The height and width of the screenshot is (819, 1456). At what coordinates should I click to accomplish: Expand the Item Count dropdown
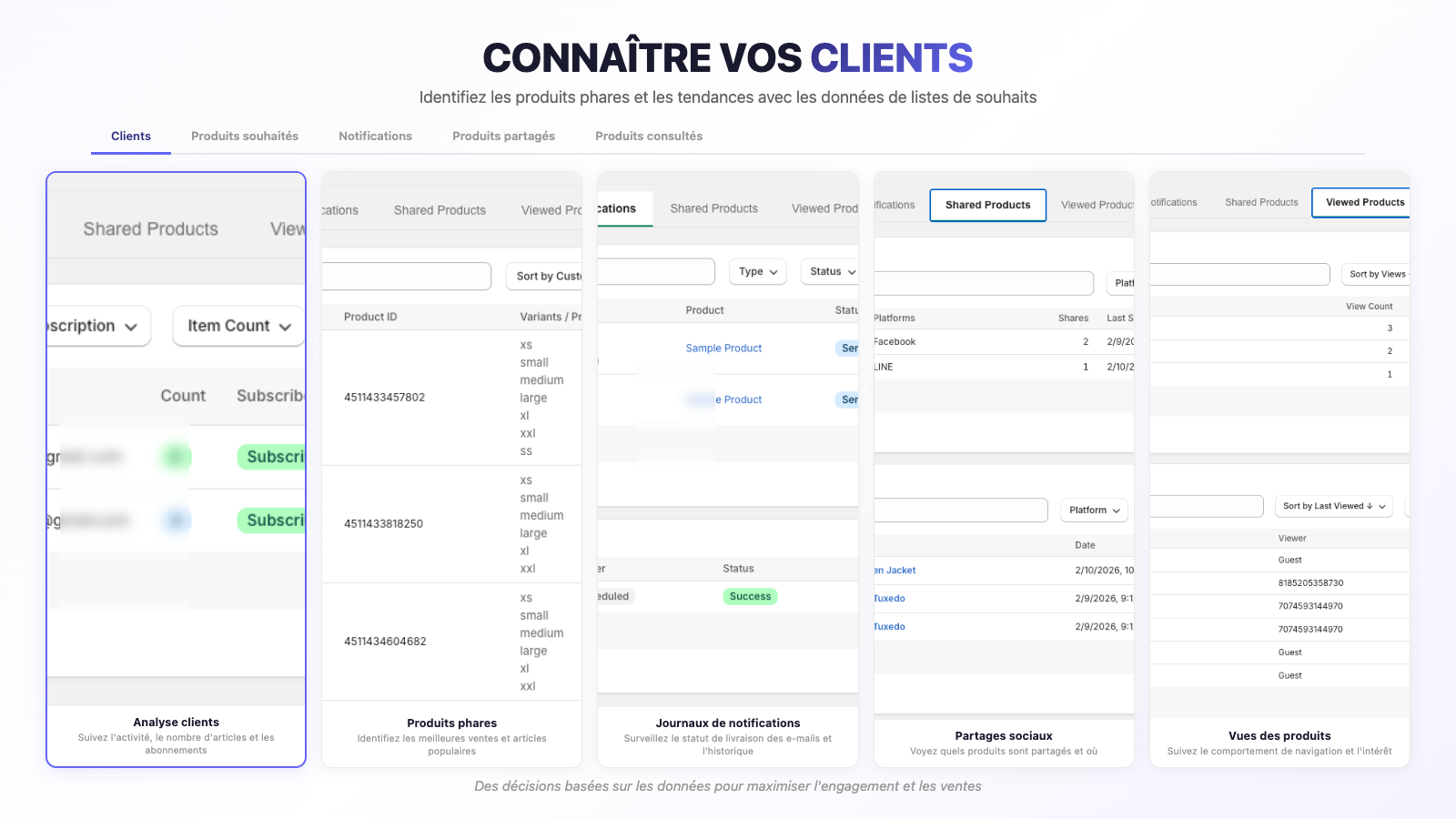click(238, 326)
